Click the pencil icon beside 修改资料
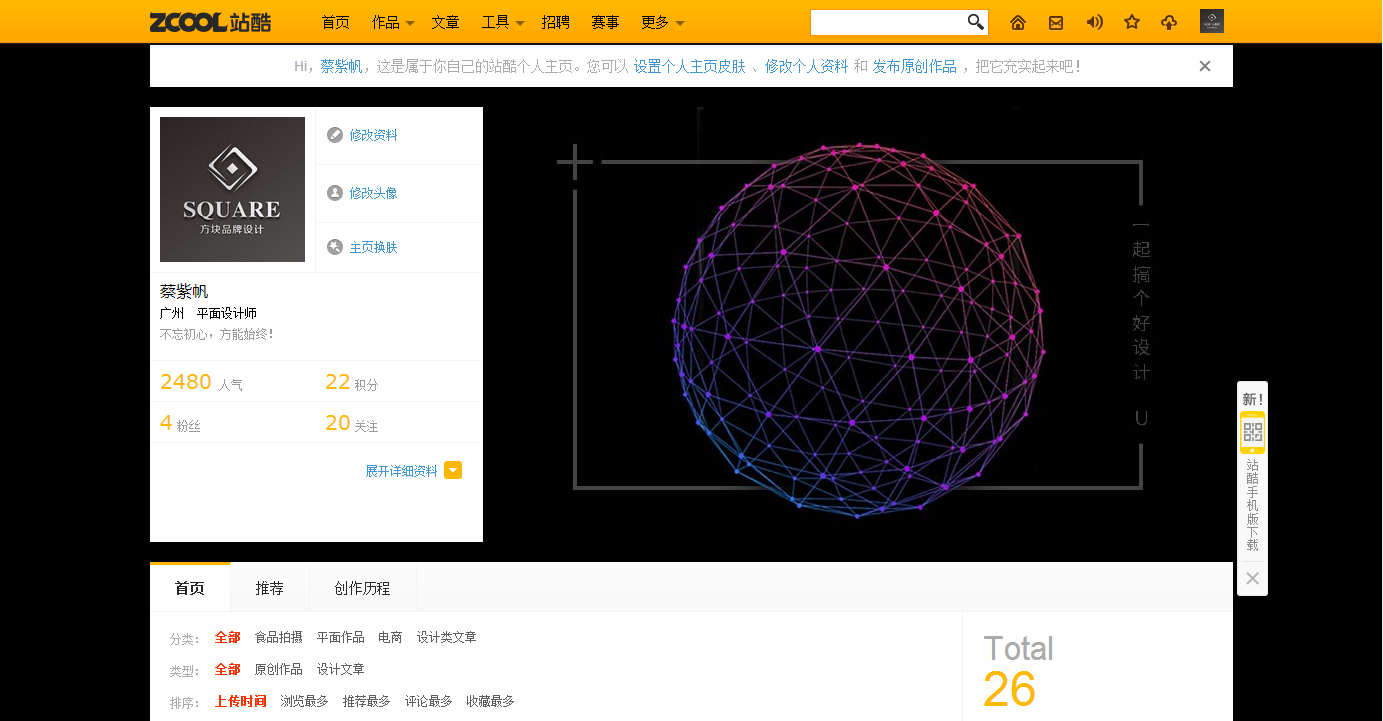The image size is (1383, 721). click(335, 135)
